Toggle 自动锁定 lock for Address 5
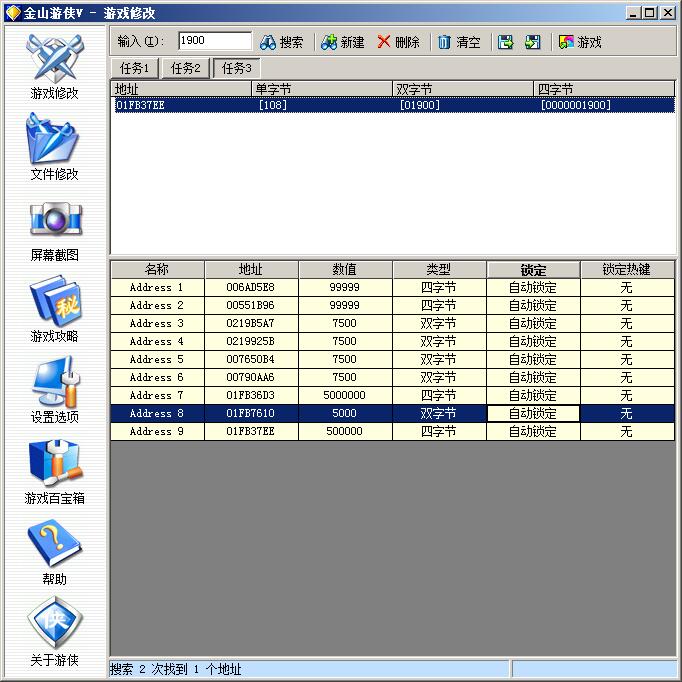The width and height of the screenshot is (682, 682). pos(533,359)
